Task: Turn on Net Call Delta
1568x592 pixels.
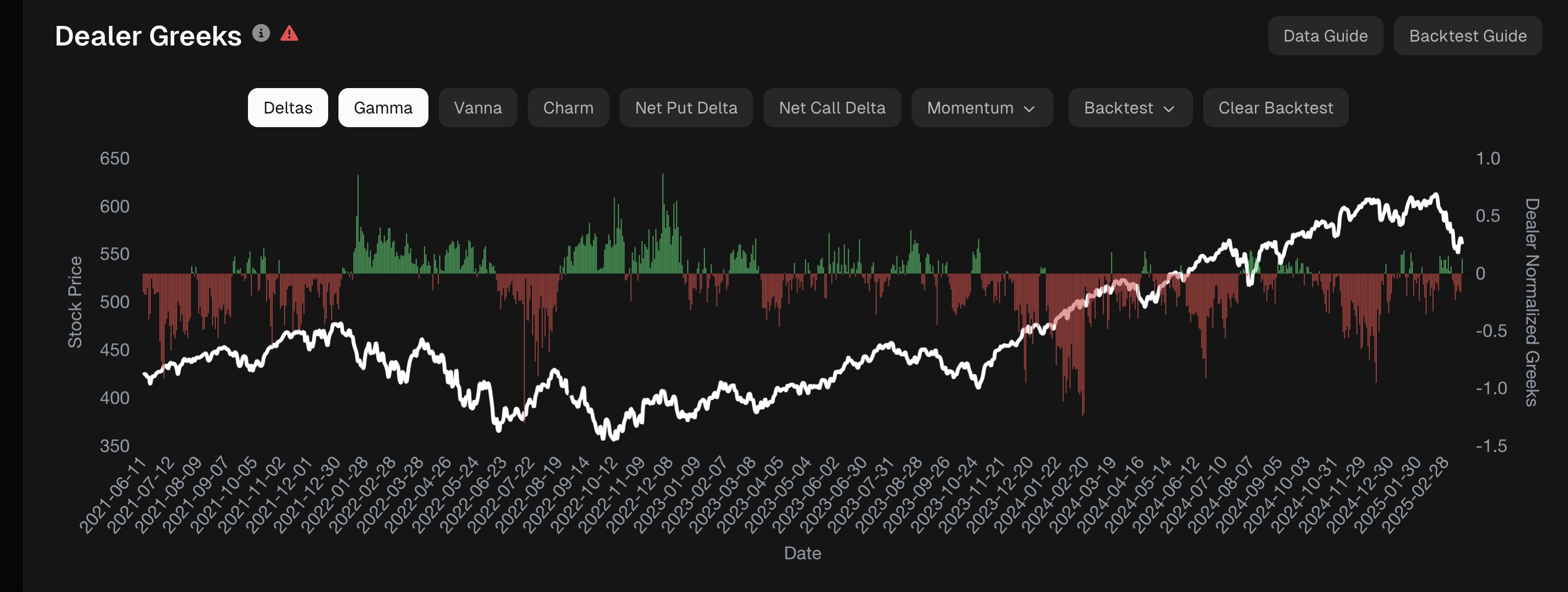Action: click(832, 108)
